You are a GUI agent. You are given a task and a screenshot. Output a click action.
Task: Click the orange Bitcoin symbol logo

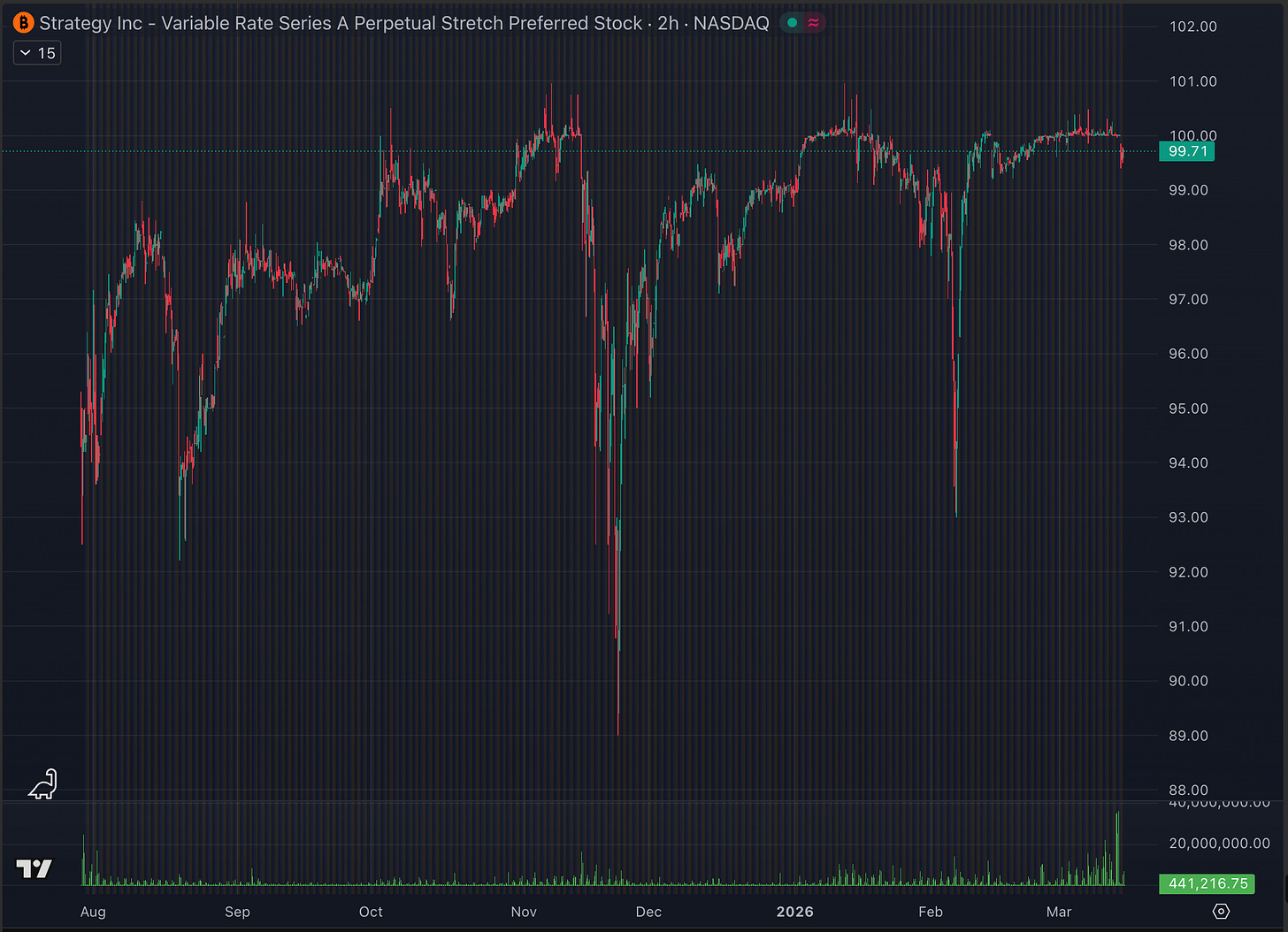point(23,23)
